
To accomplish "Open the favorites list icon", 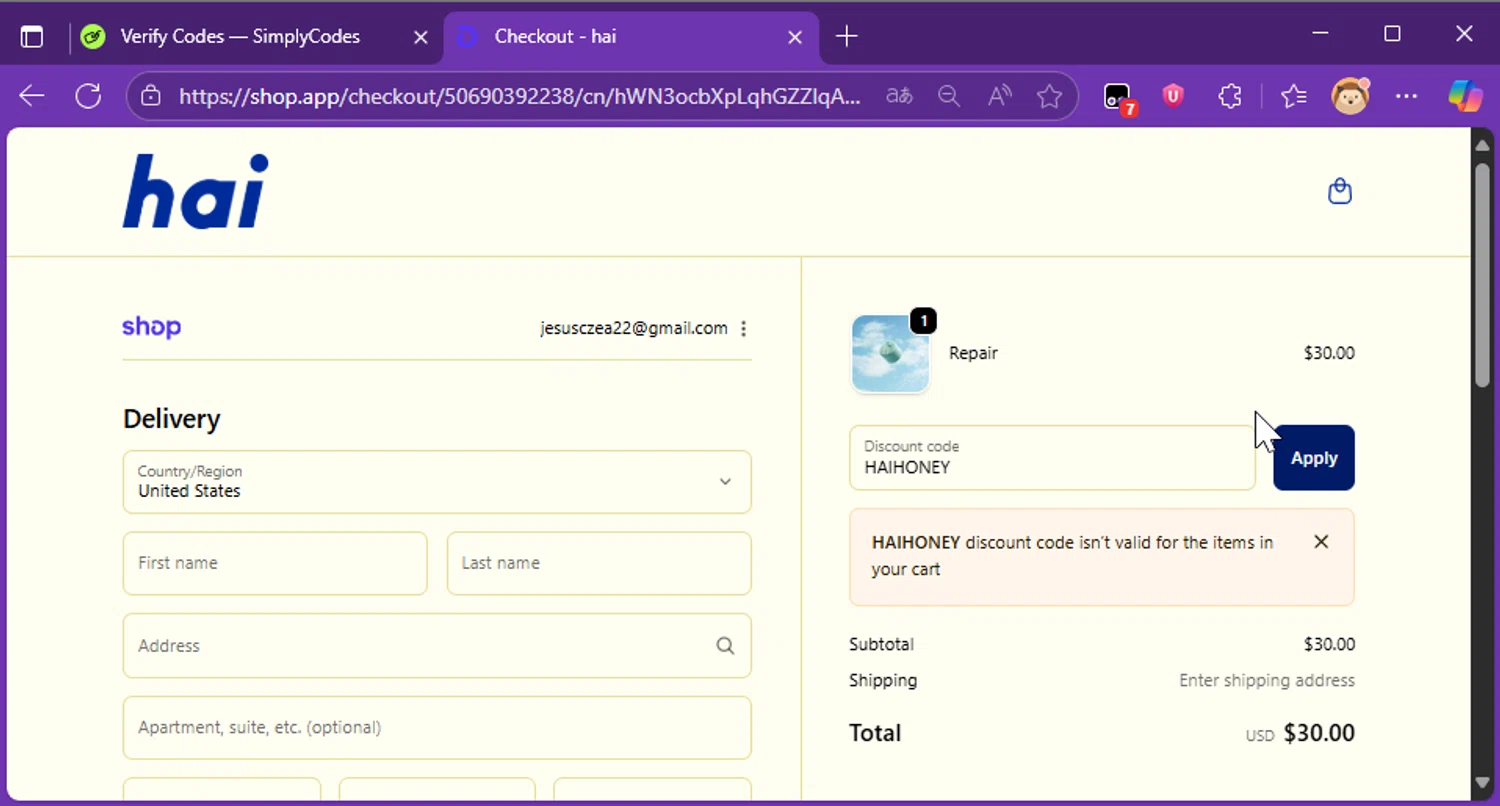I will [1294, 96].
